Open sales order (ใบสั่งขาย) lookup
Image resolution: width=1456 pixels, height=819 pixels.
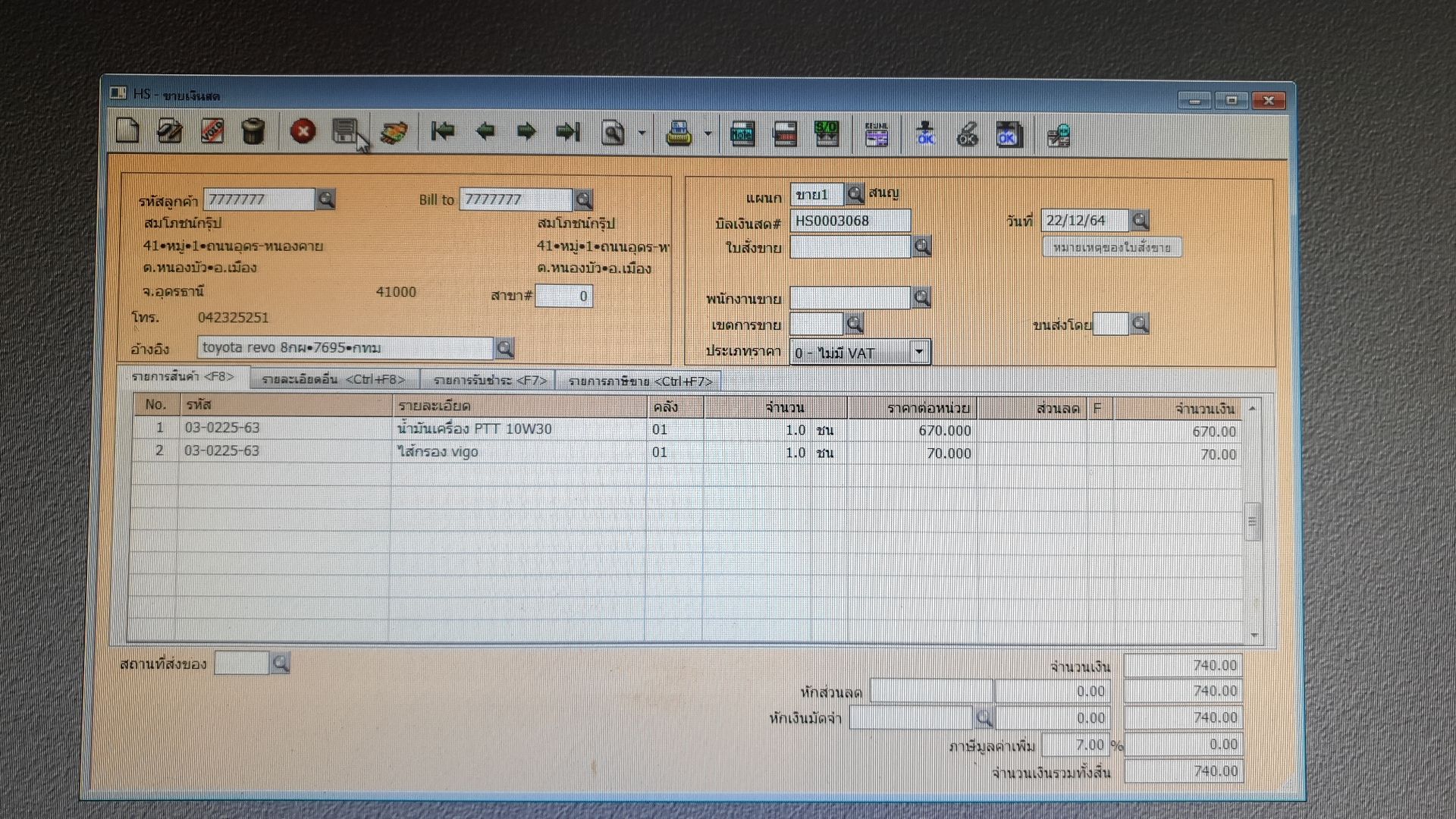click(x=921, y=246)
